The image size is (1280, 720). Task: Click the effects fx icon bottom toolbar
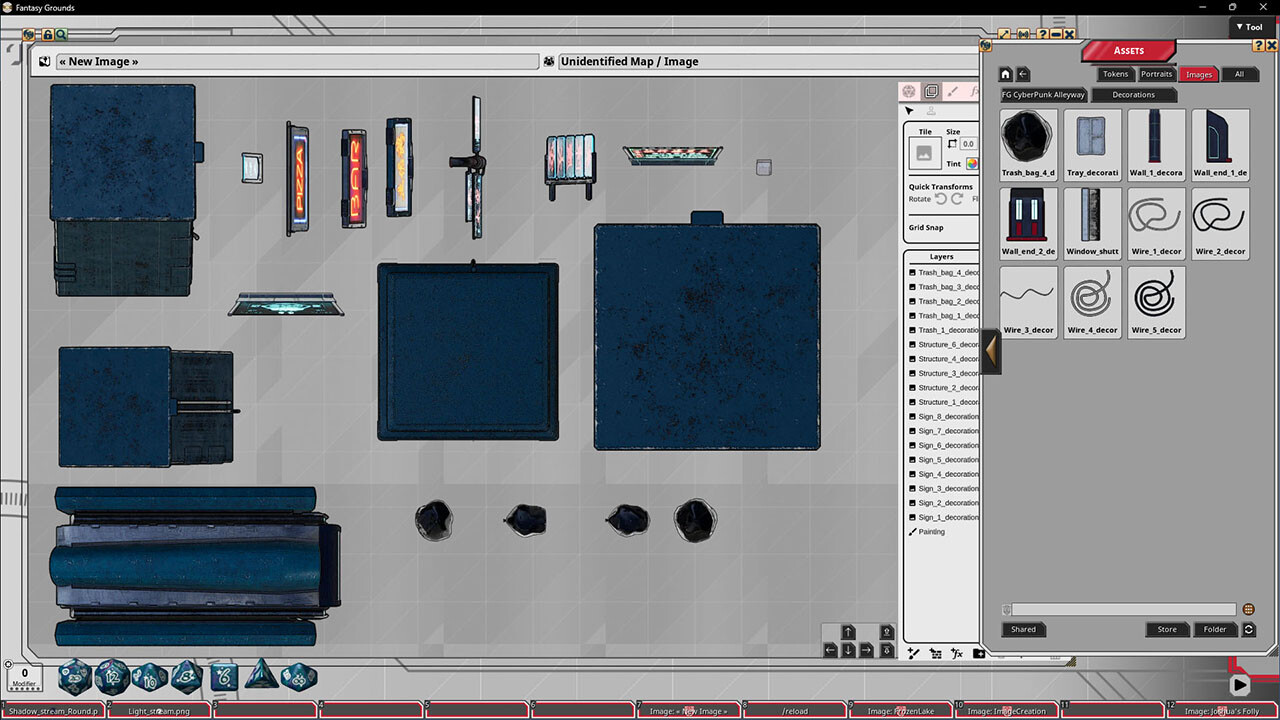[x=957, y=653]
